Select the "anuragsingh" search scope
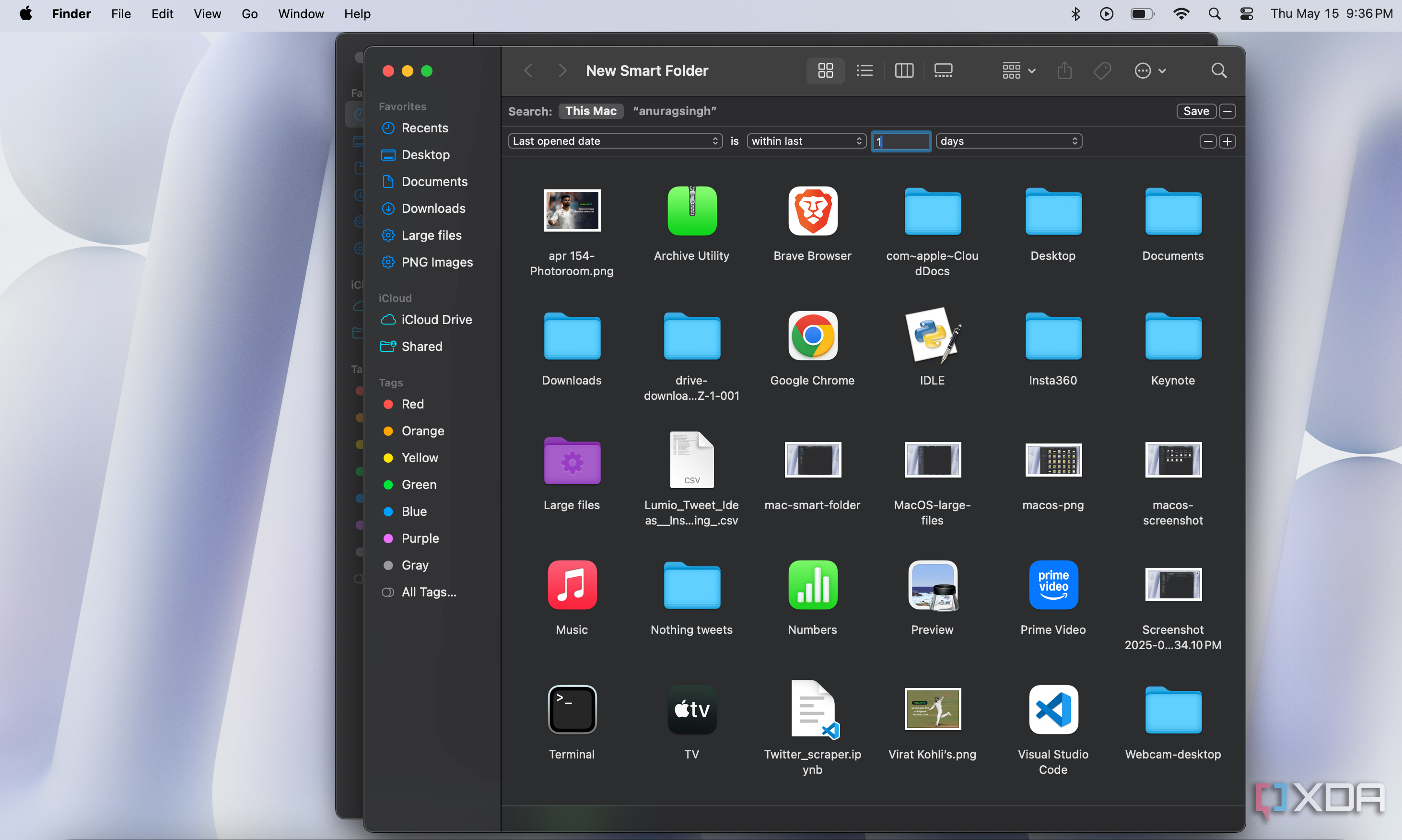Viewport: 1402px width, 840px height. (674, 111)
